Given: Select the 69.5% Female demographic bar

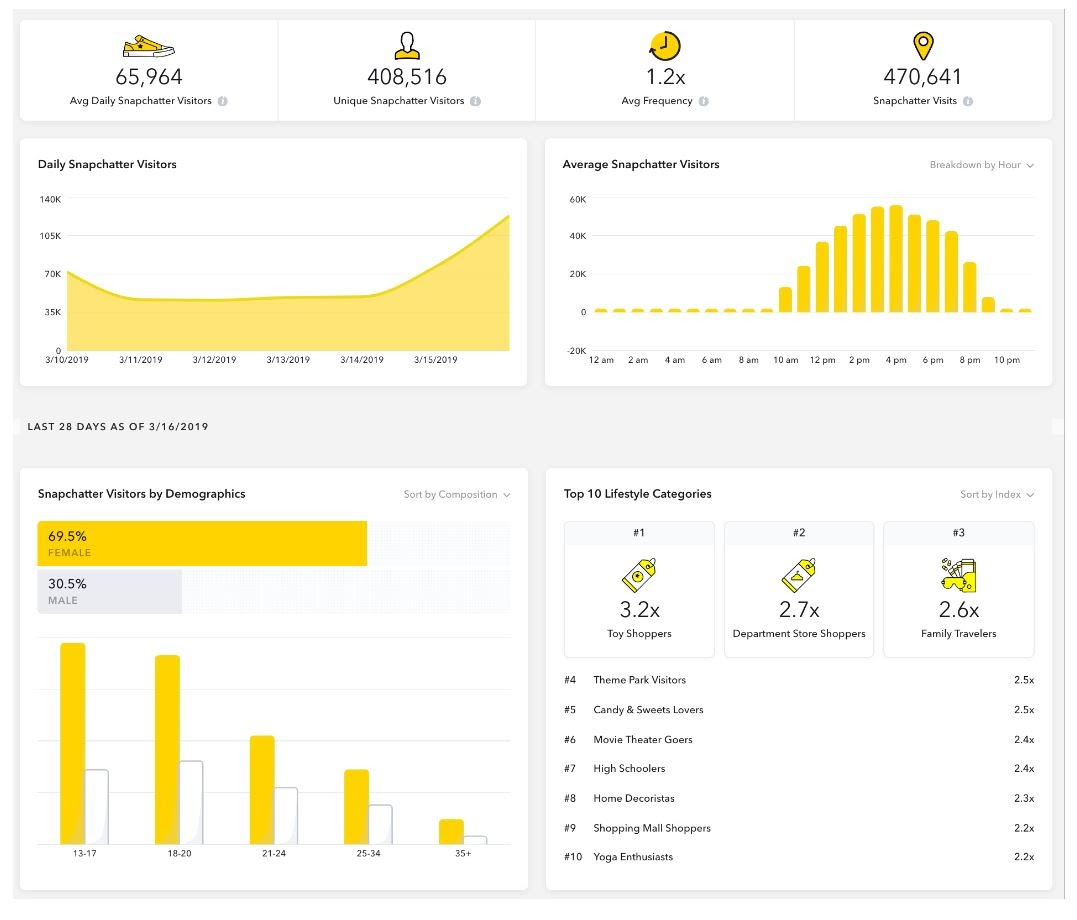Looking at the screenshot, I should tap(202, 543).
